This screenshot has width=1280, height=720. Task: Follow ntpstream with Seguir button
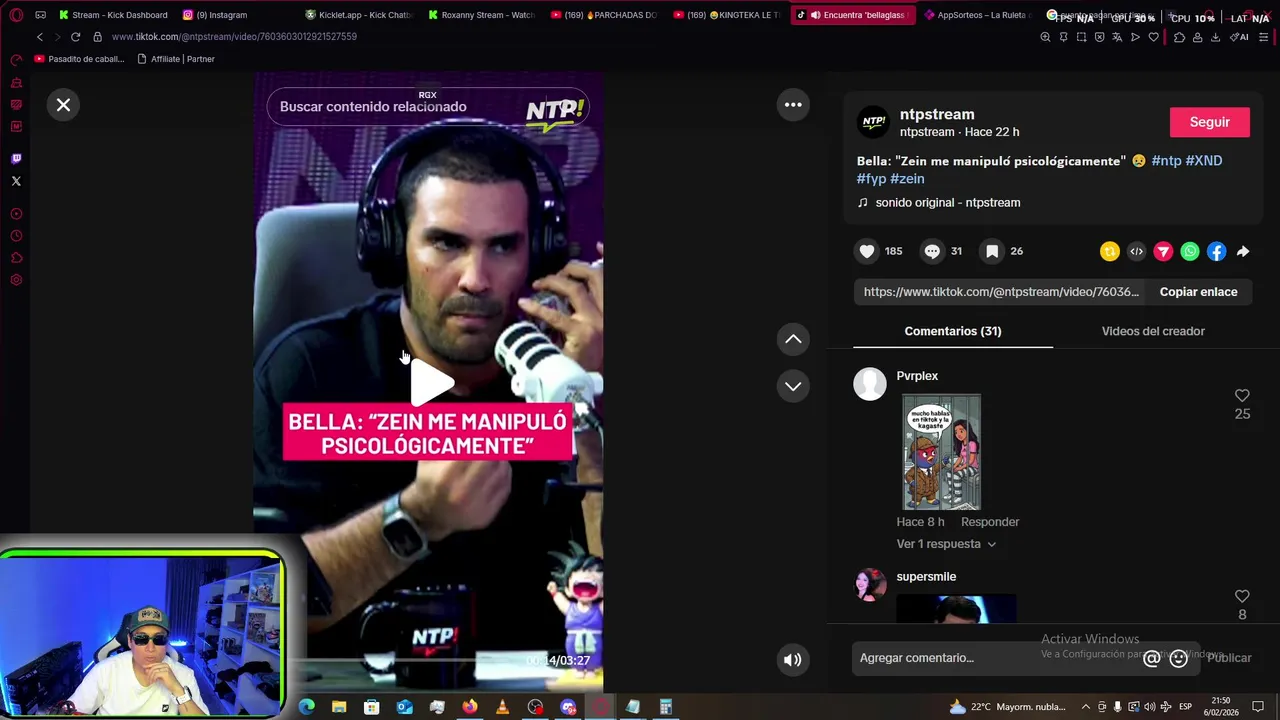[x=1210, y=122]
